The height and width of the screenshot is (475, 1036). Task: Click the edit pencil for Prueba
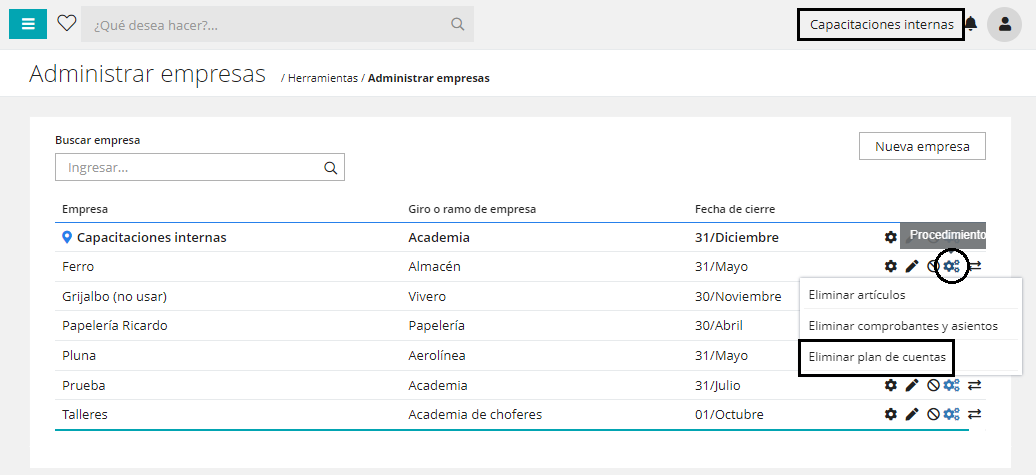click(912, 385)
